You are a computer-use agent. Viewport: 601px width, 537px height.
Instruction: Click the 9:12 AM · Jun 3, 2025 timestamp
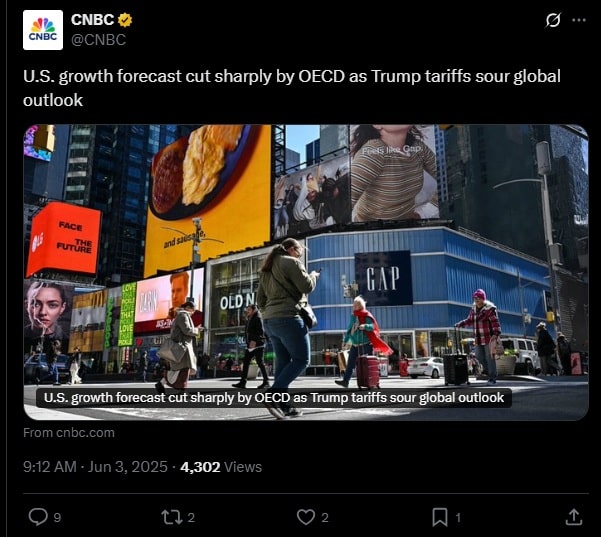95,467
